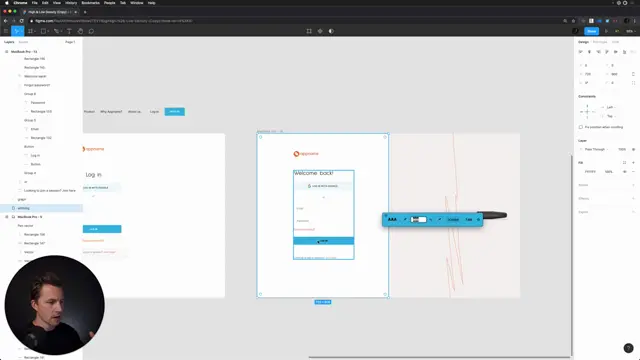Select the Comment tool

(x=91, y=31)
